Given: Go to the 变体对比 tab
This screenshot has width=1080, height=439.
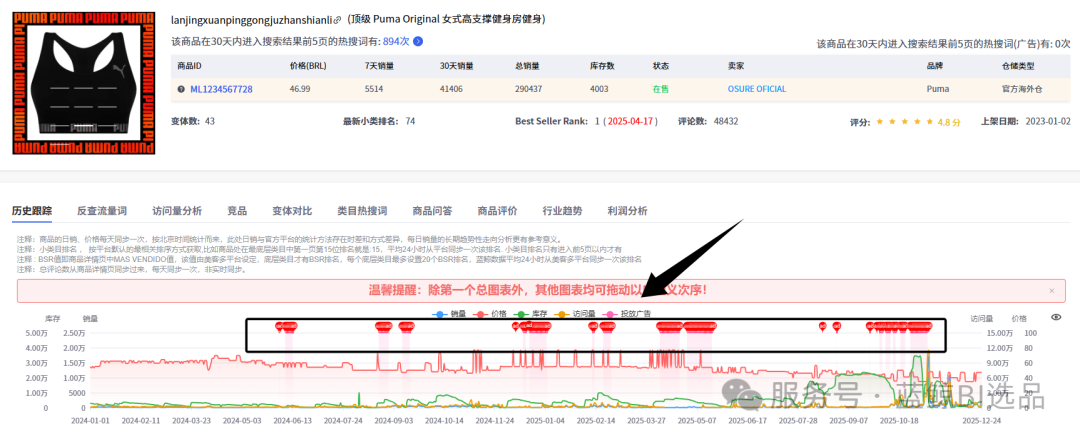Looking at the screenshot, I should (292, 211).
